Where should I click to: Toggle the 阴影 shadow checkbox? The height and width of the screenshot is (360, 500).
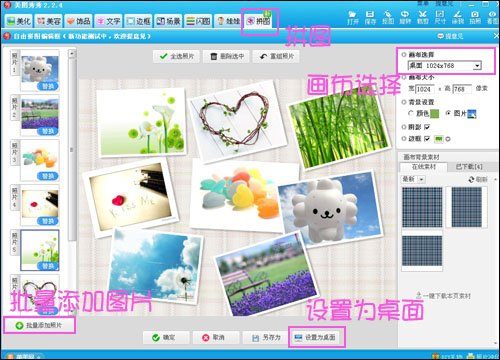click(427, 127)
